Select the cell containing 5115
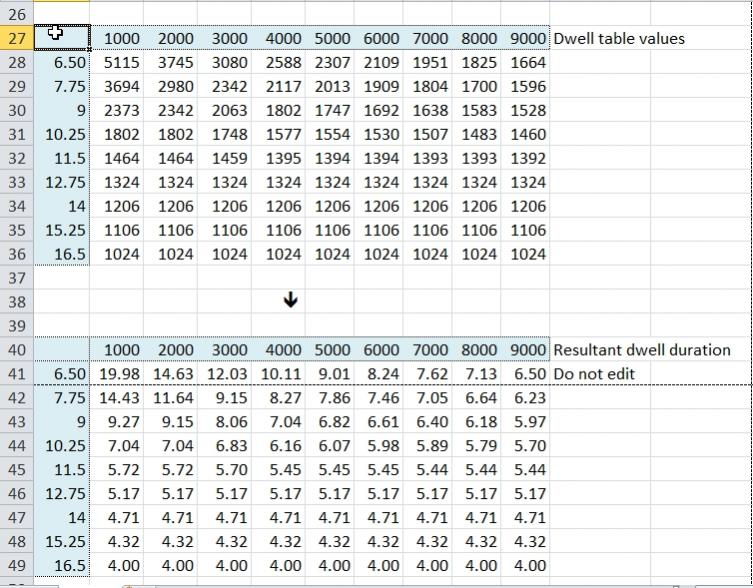The height and width of the screenshot is (588, 753). (122, 62)
